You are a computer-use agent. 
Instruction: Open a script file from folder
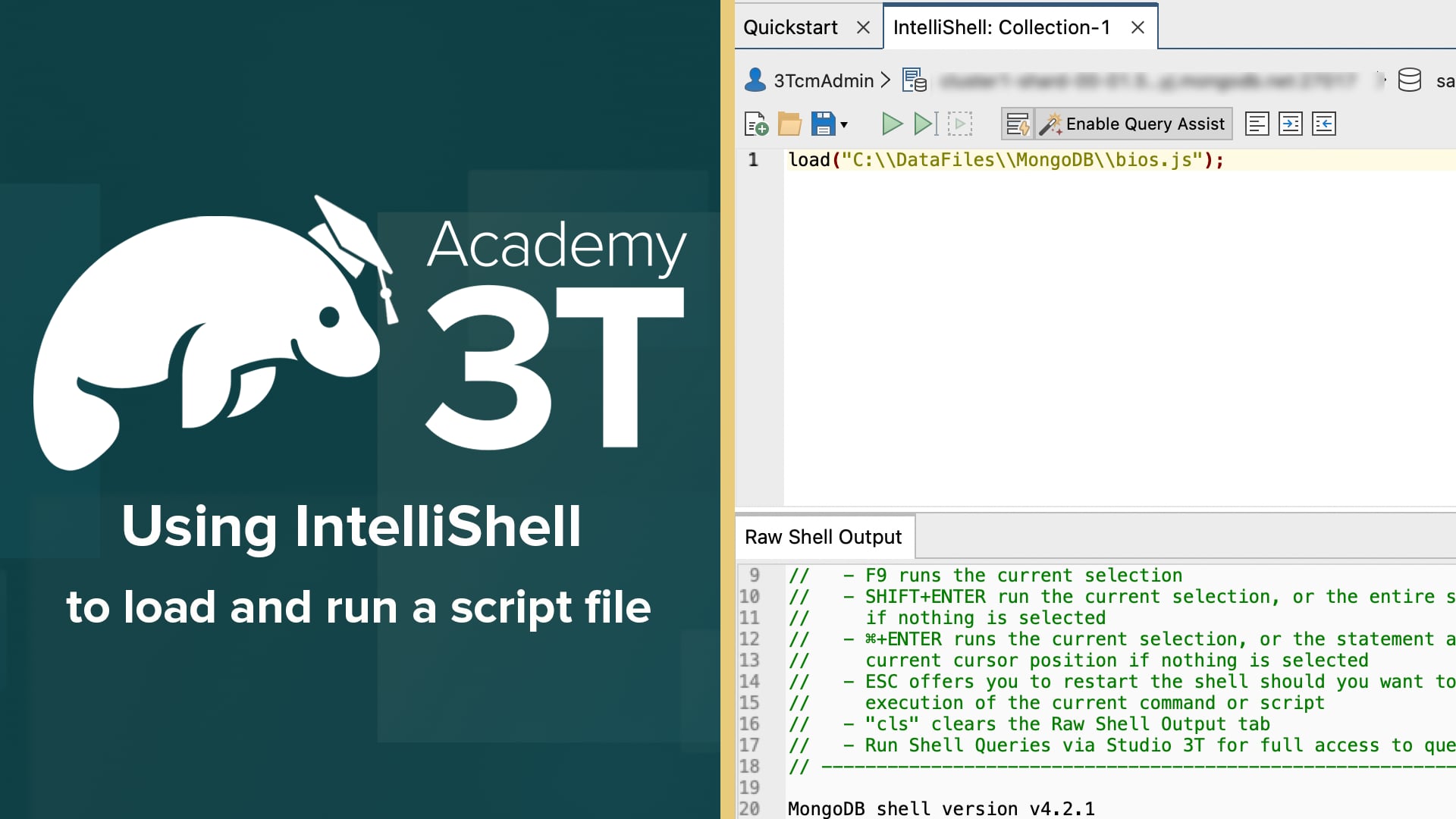pos(789,124)
